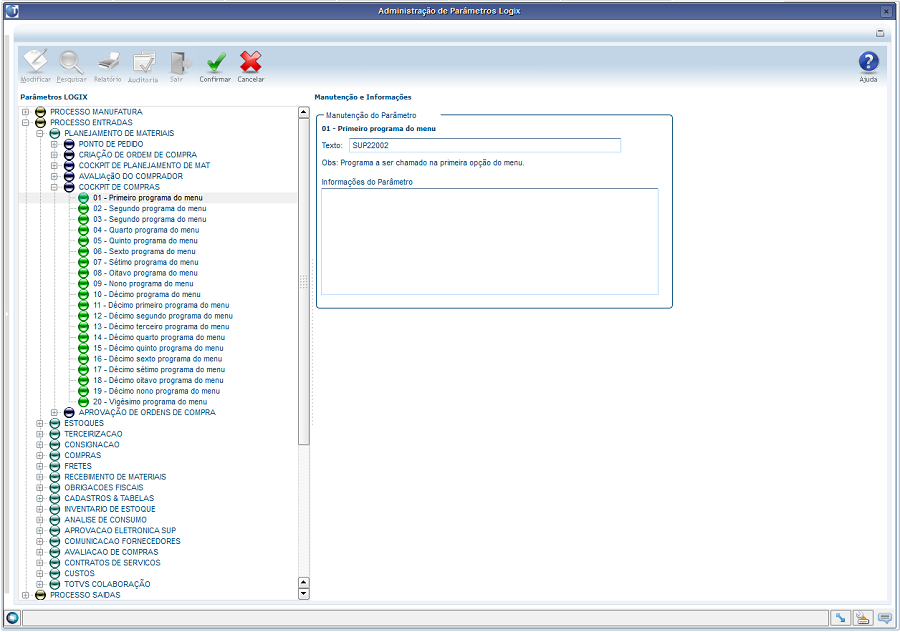The image size is (900, 632).
Task: Confirm changes with green check icon
Action: (x=216, y=62)
